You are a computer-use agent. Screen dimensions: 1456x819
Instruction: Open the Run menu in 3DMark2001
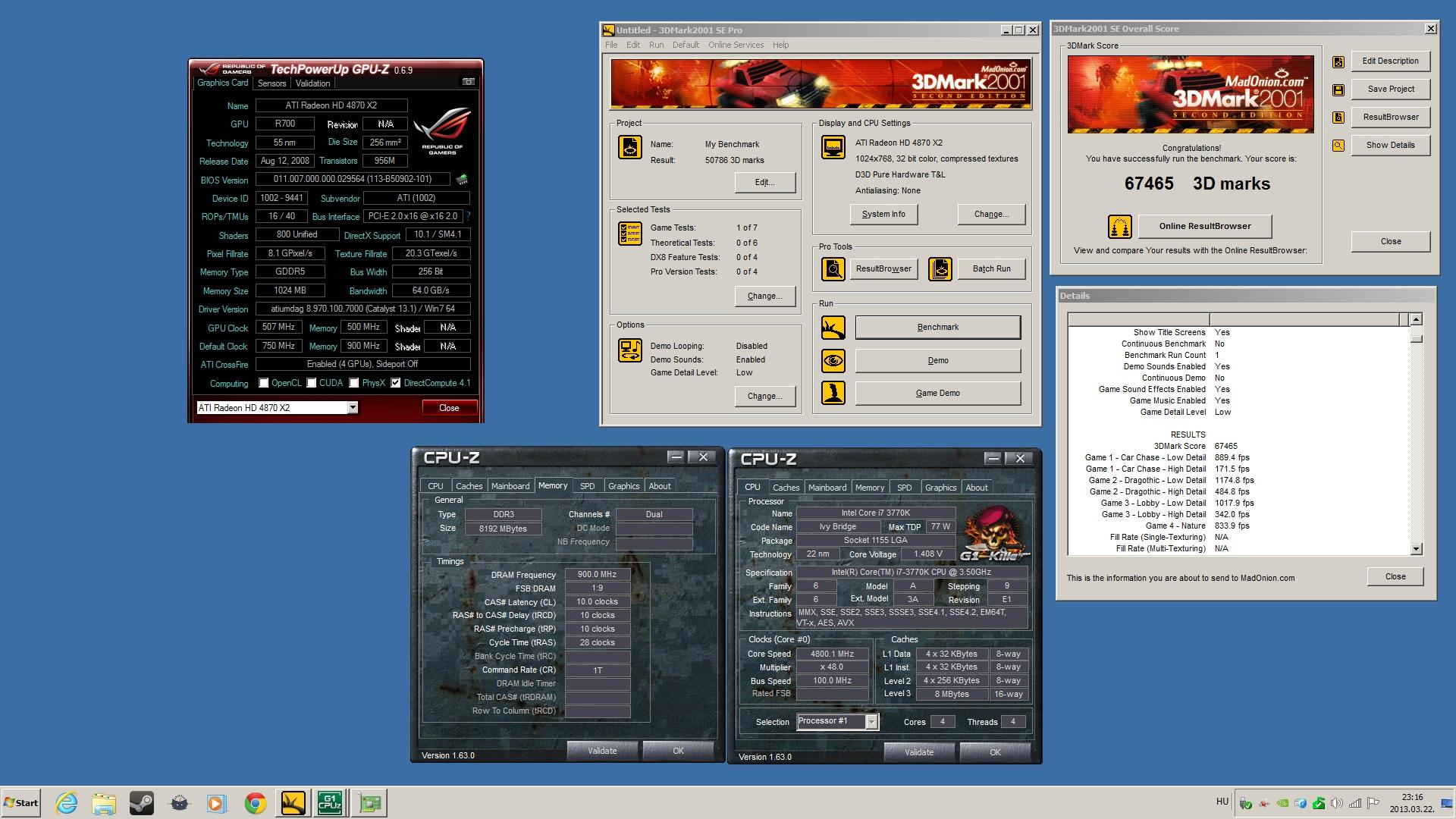point(657,45)
